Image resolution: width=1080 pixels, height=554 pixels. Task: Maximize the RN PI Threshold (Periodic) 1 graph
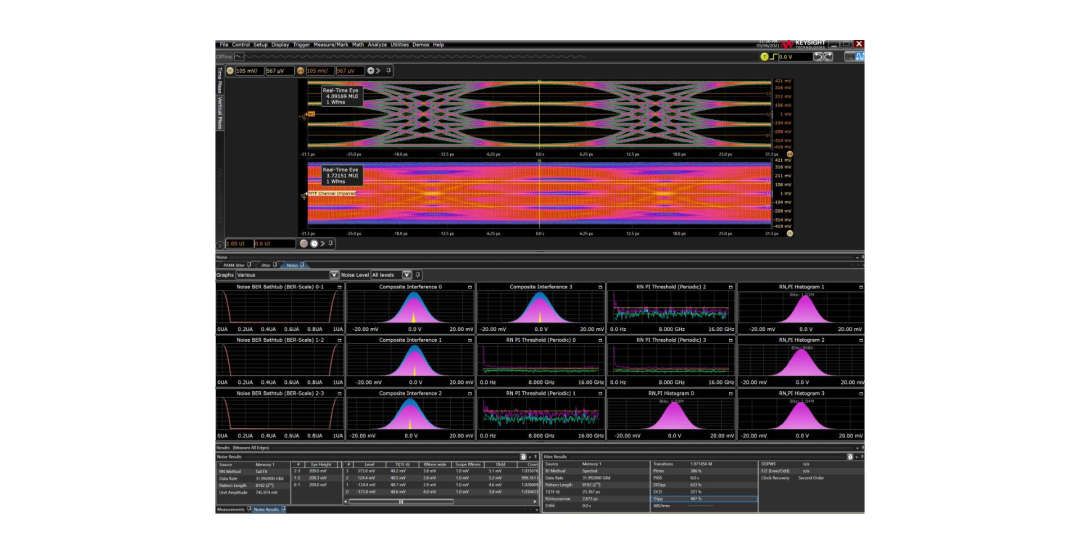(600, 393)
